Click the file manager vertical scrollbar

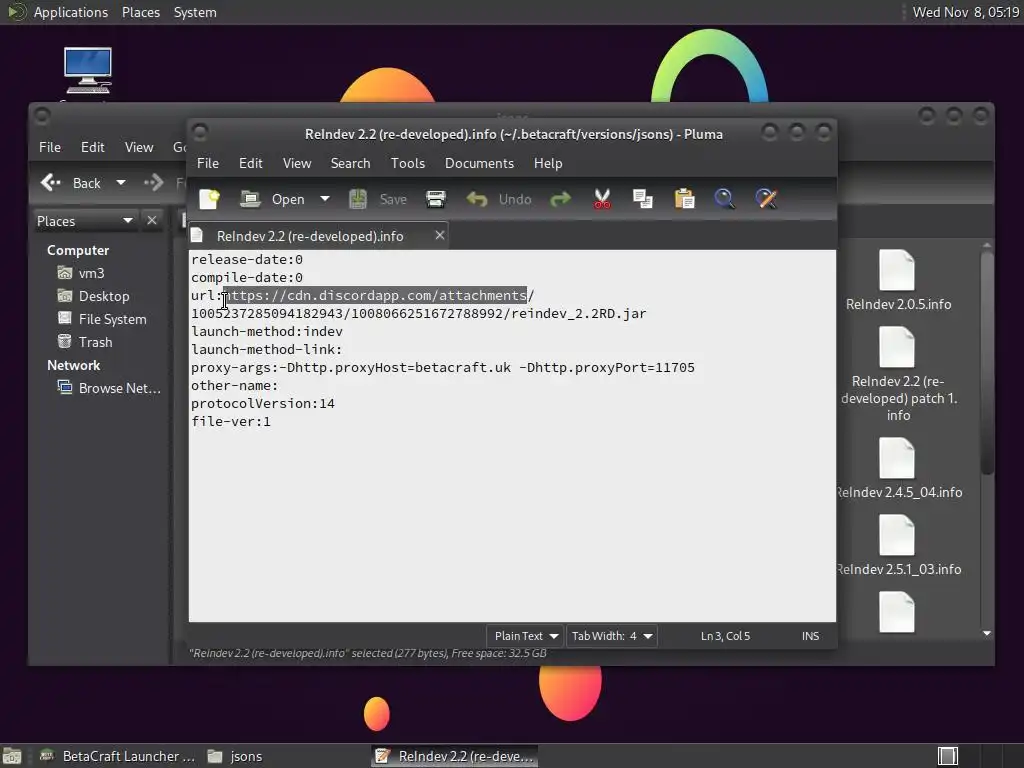pyautogui.click(x=987, y=362)
